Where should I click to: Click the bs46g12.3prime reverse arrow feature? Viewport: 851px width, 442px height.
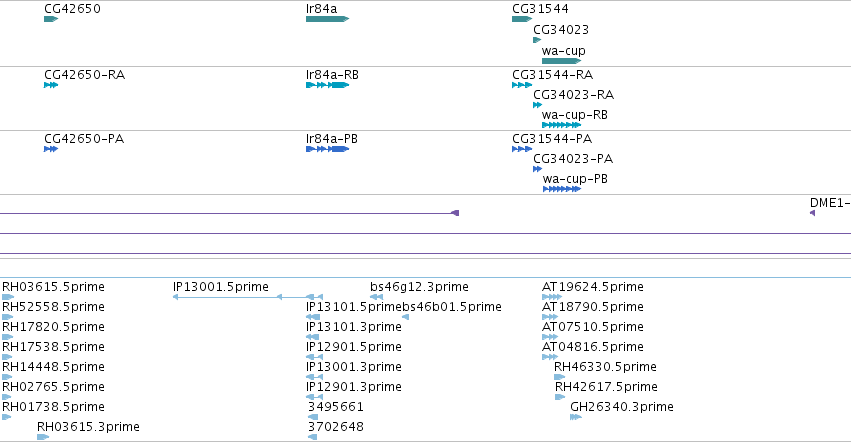[377, 296]
